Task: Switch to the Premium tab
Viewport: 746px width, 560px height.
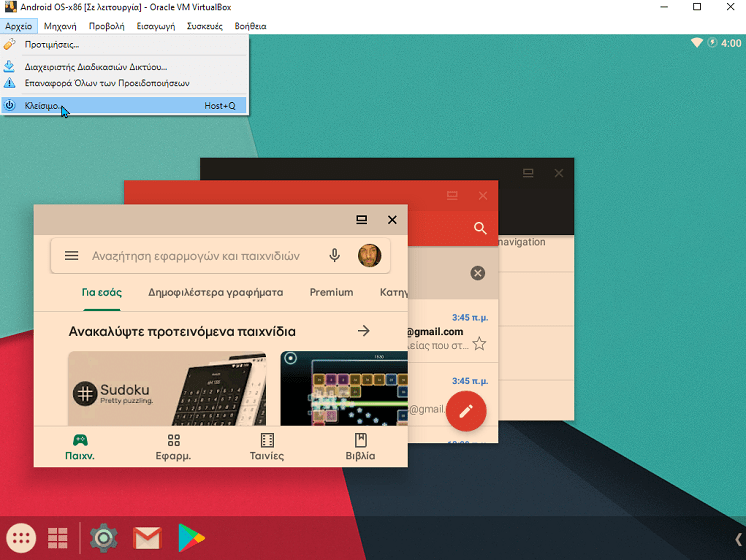Action: tap(332, 292)
